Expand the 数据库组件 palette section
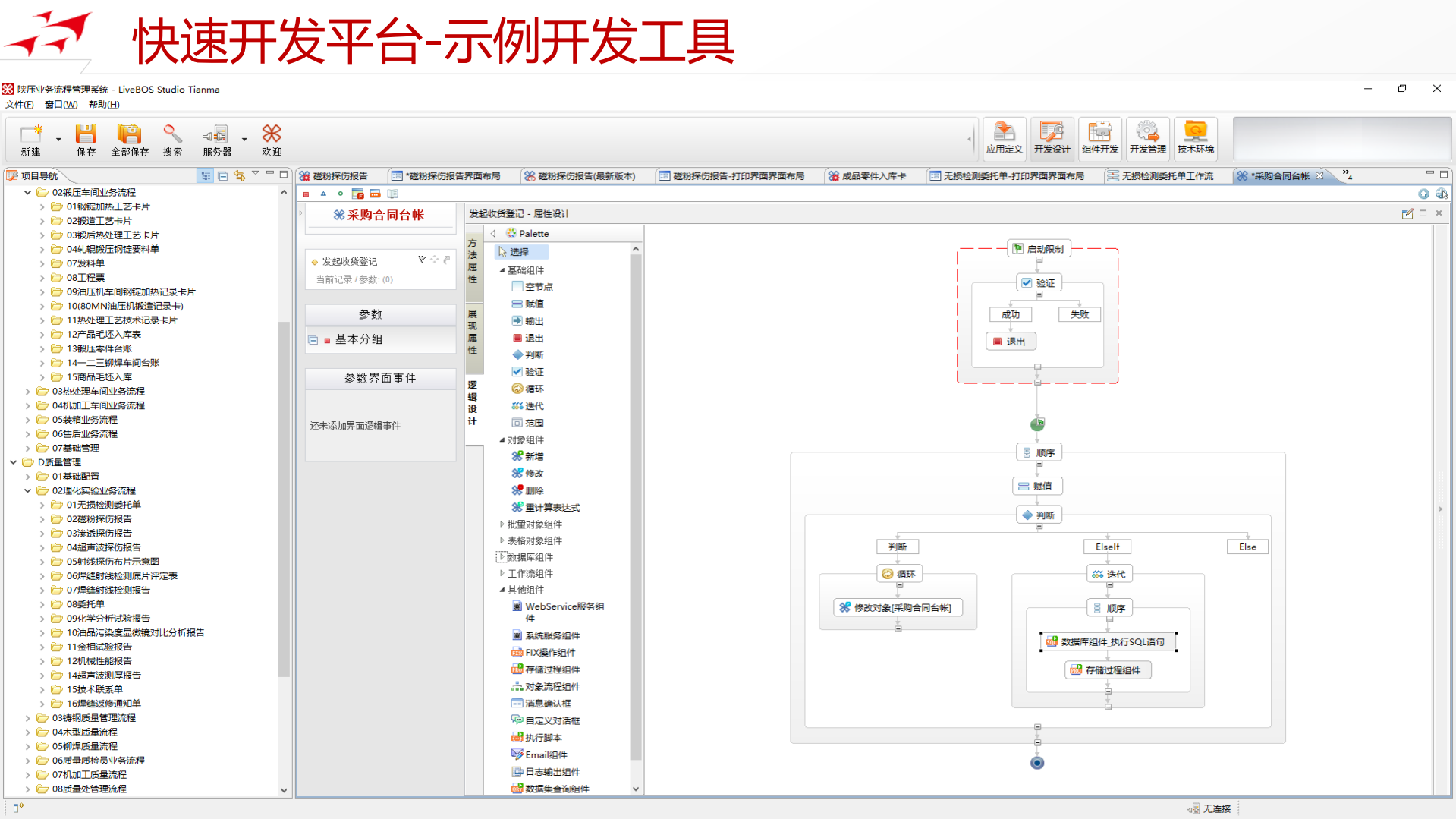The width and height of the screenshot is (1456, 819). 501,556
